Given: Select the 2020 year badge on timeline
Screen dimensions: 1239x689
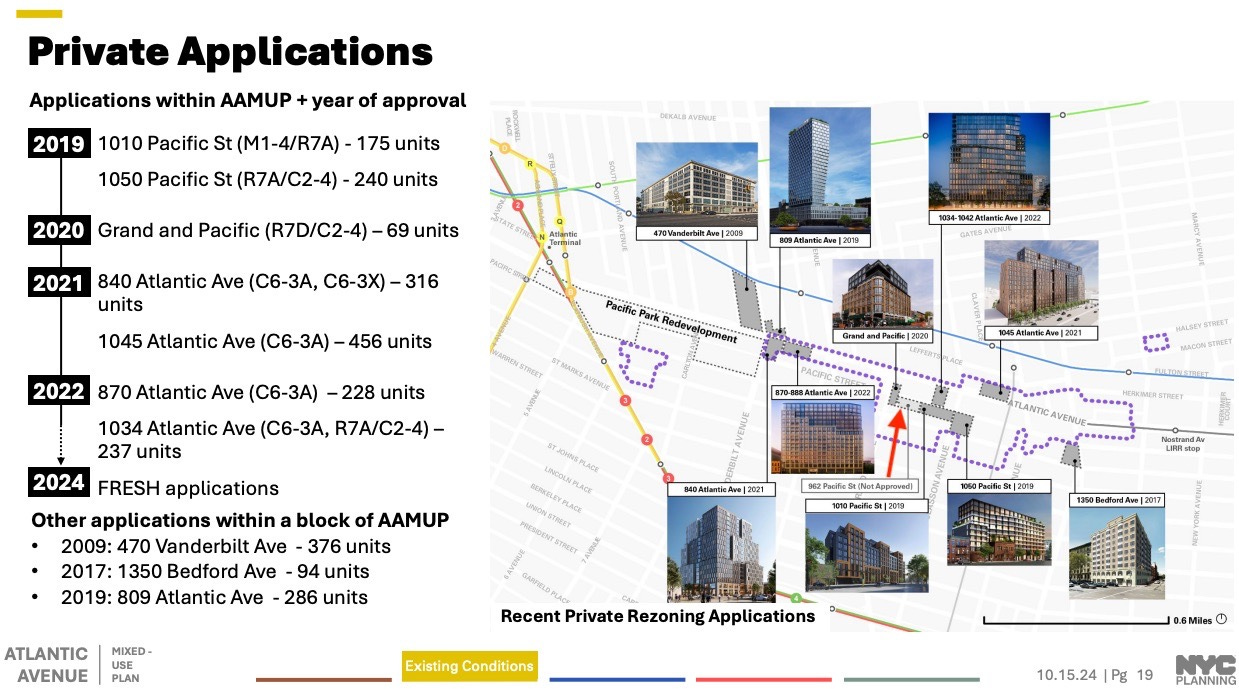Looking at the screenshot, I should tap(59, 231).
